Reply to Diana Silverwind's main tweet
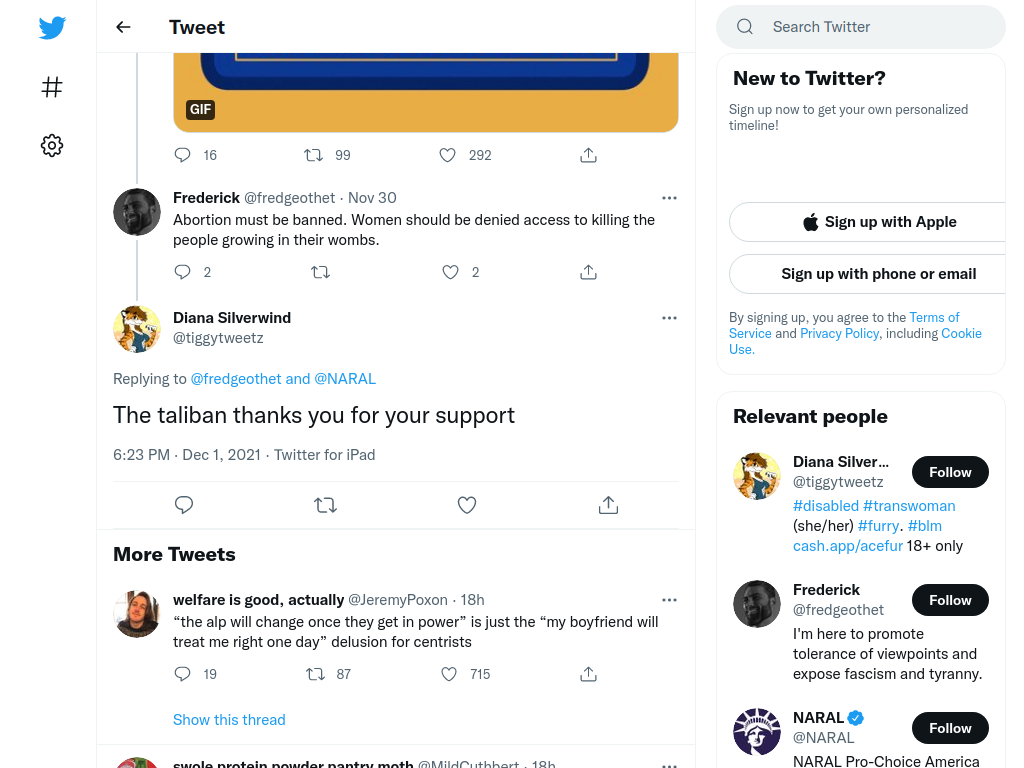This screenshot has height=768, width=1024. coord(184,505)
